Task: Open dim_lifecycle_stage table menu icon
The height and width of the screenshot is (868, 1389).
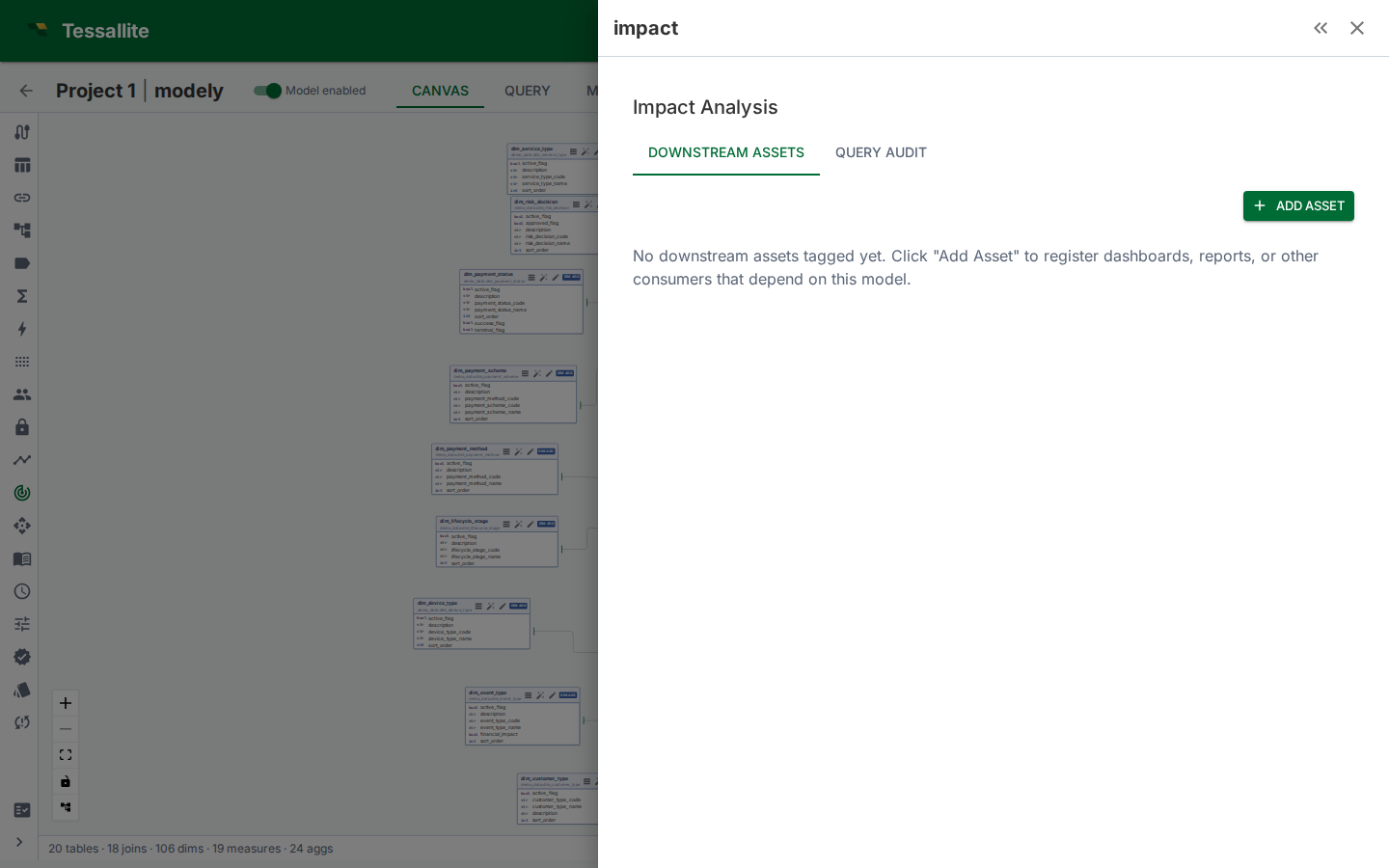Action: [x=506, y=525]
